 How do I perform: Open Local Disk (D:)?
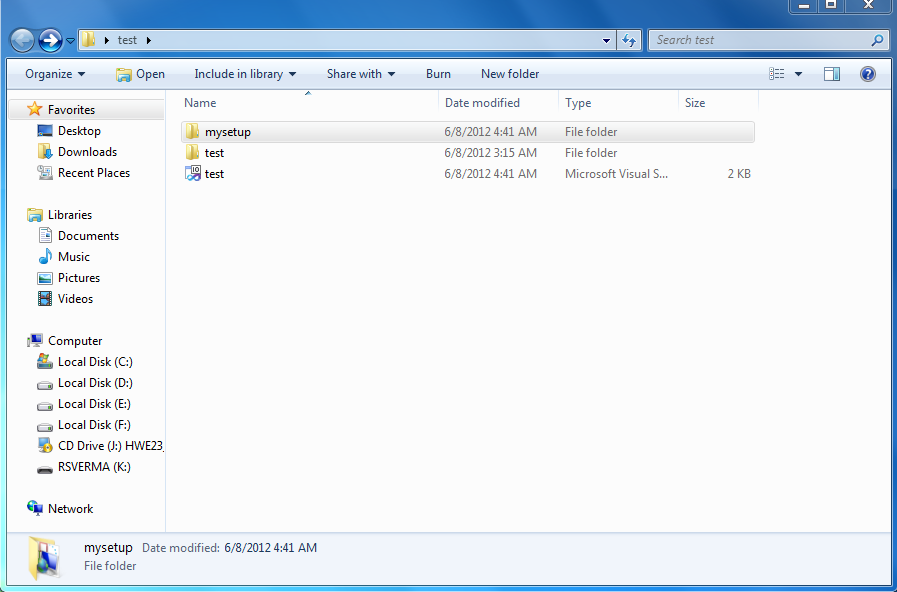[95, 383]
